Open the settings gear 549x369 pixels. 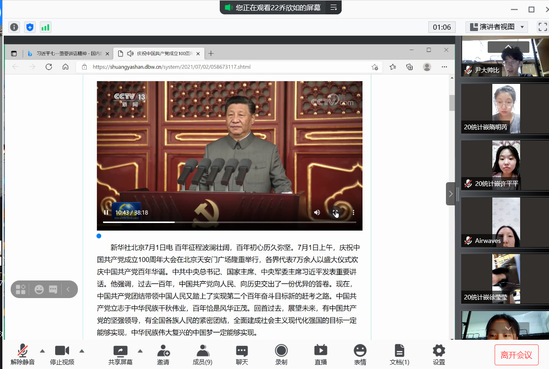[439, 355]
